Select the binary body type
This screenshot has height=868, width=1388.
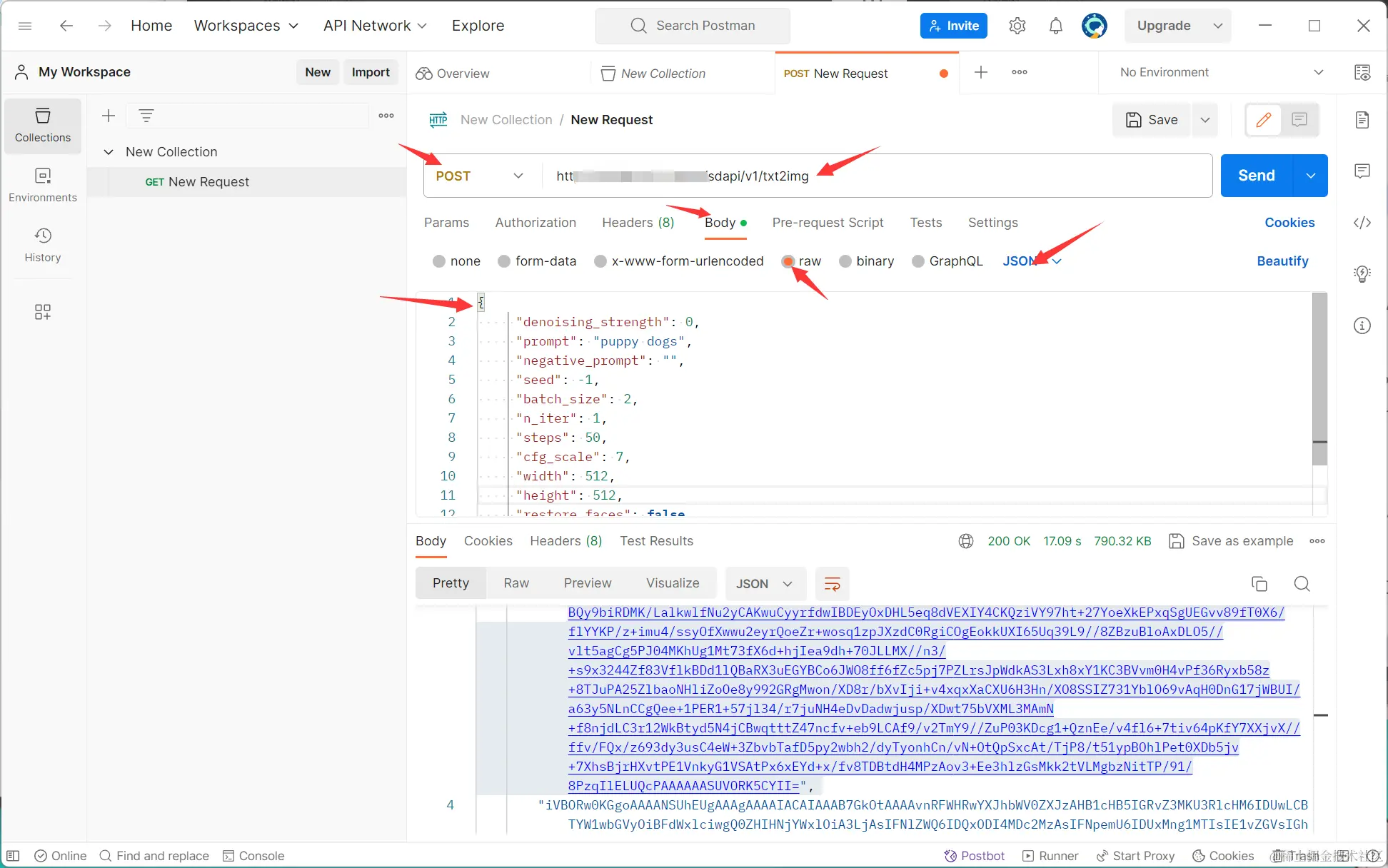[x=845, y=261]
